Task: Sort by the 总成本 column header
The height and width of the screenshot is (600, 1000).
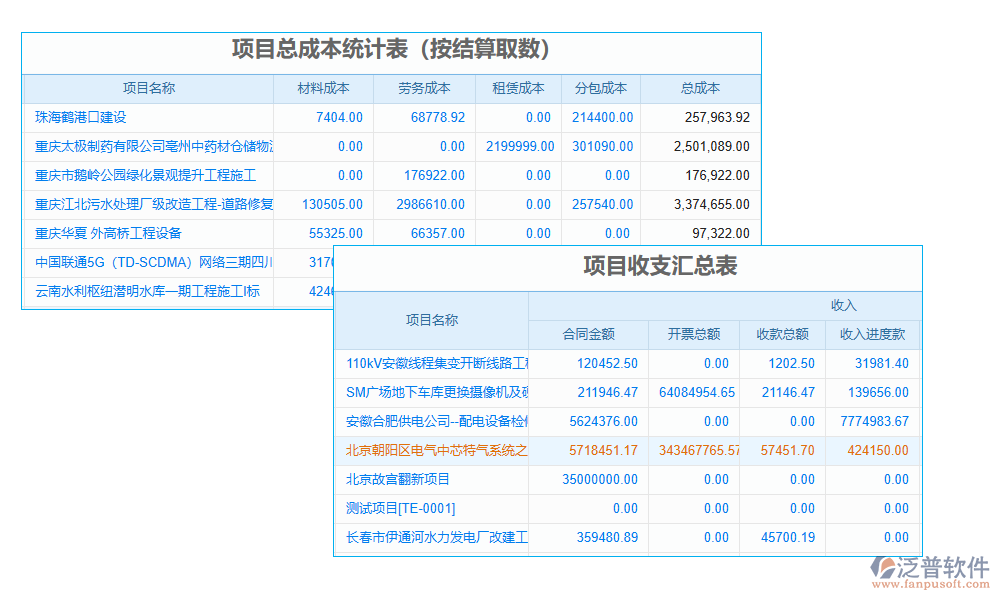Action: point(699,88)
